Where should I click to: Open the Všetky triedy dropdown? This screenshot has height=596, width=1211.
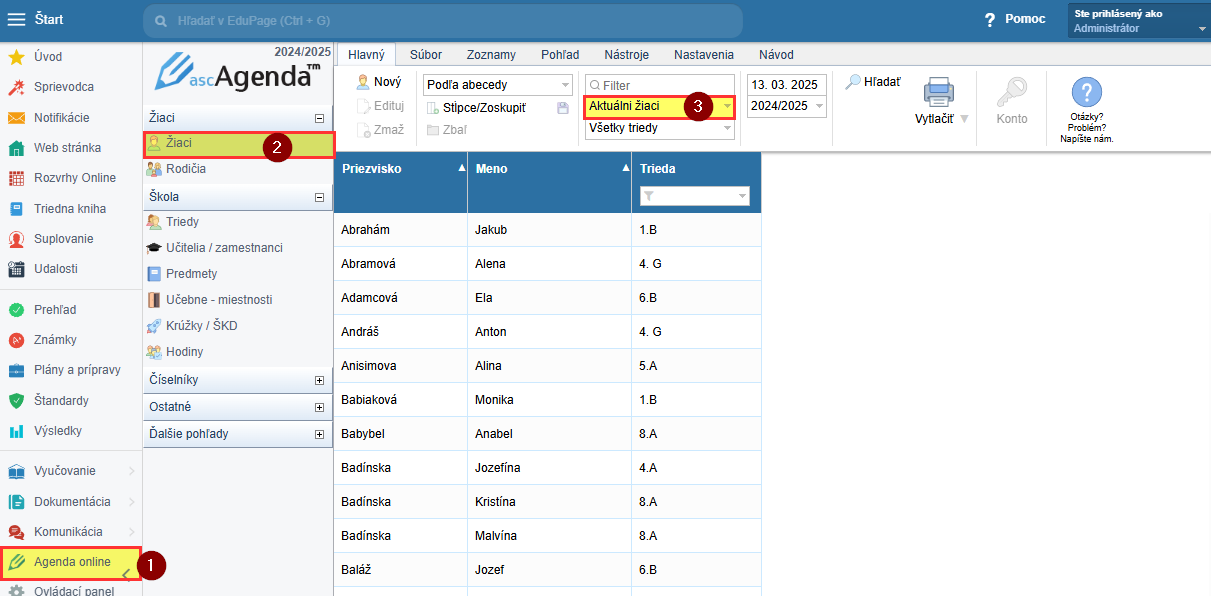(727, 128)
